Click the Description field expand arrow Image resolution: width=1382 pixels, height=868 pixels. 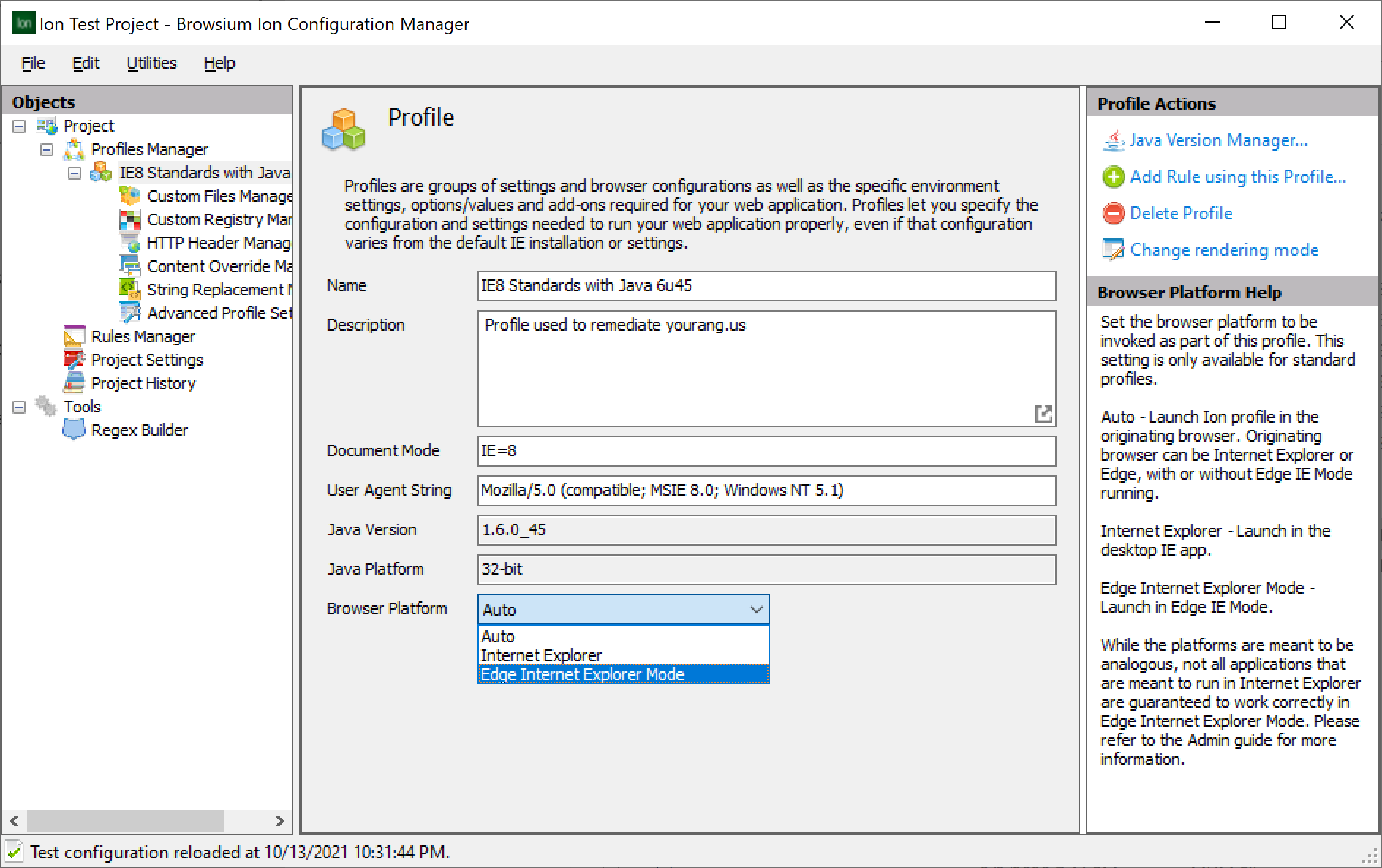point(1043,413)
